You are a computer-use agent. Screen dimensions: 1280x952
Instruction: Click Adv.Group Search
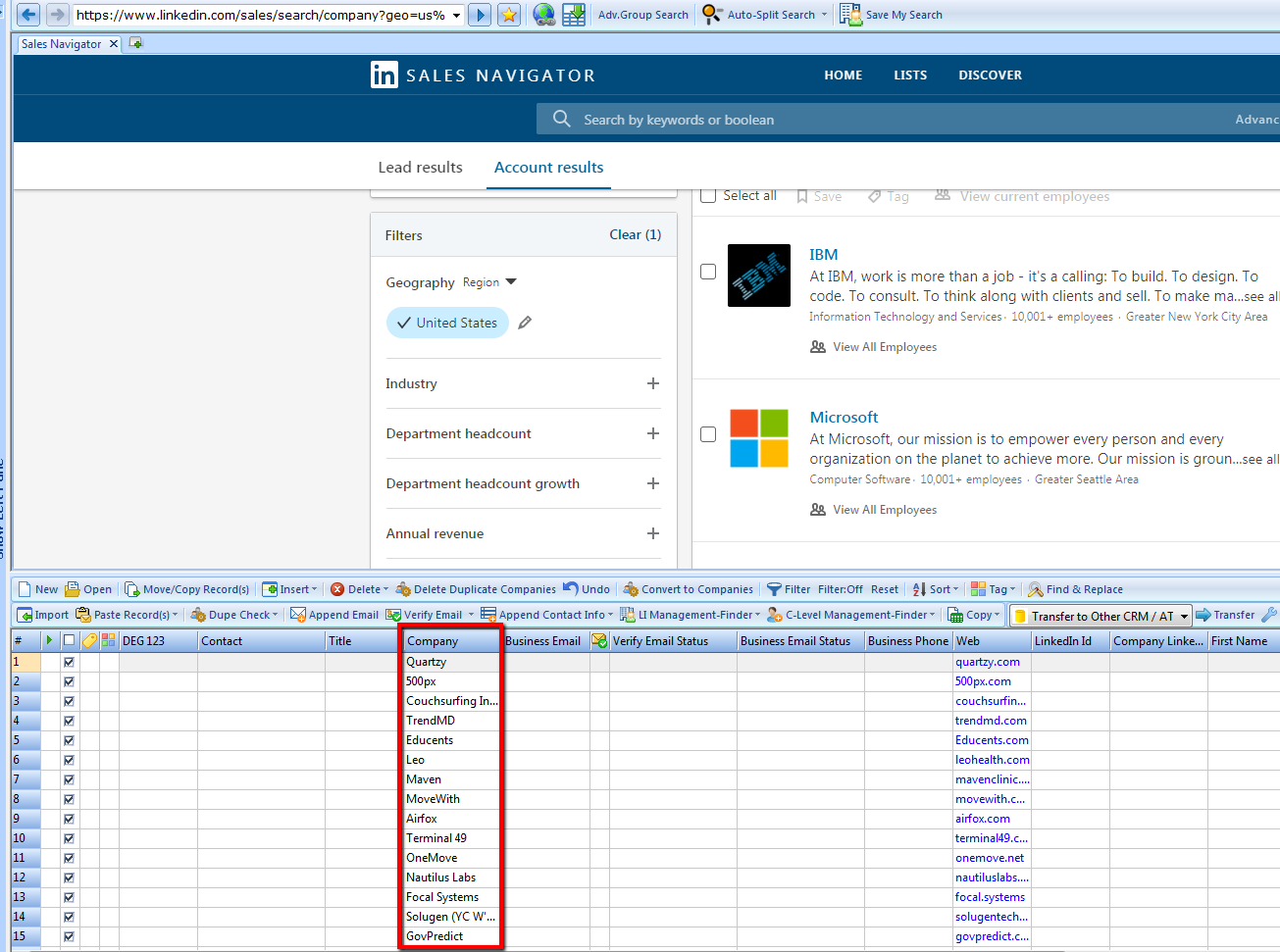click(643, 15)
